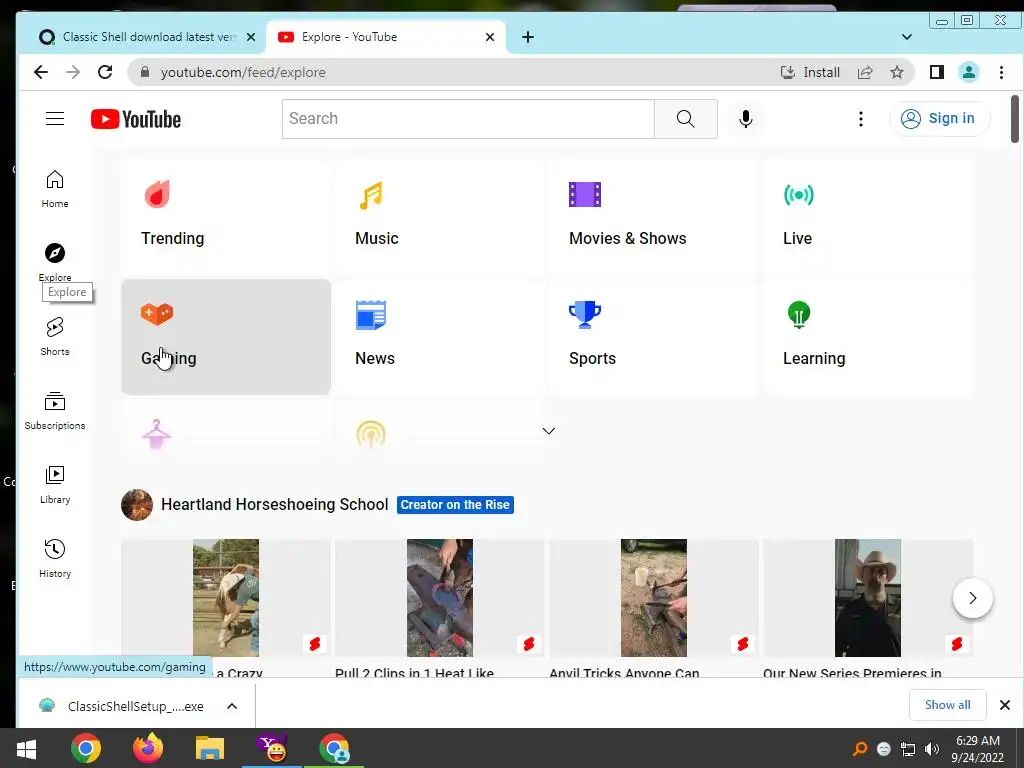Open the Our New Series Premieres thumbnail
The width and height of the screenshot is (1024, 768).
868,598
